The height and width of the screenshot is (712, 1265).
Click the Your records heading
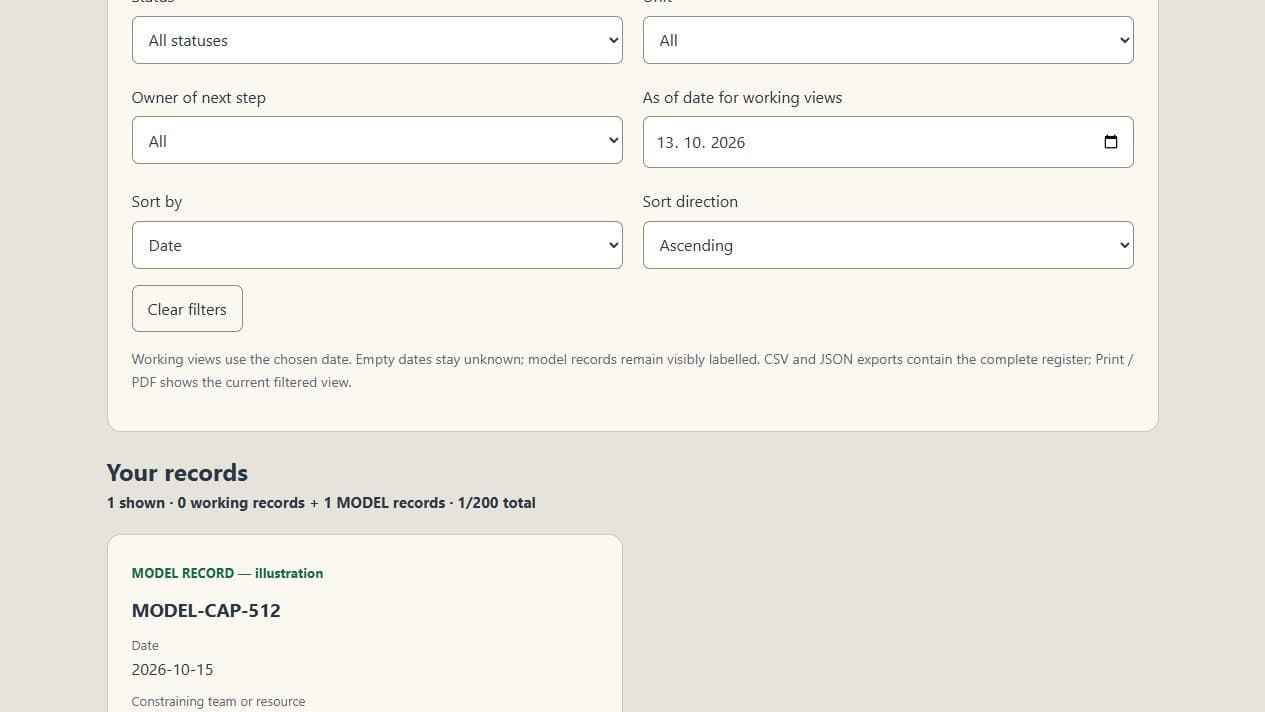point(177,473)
